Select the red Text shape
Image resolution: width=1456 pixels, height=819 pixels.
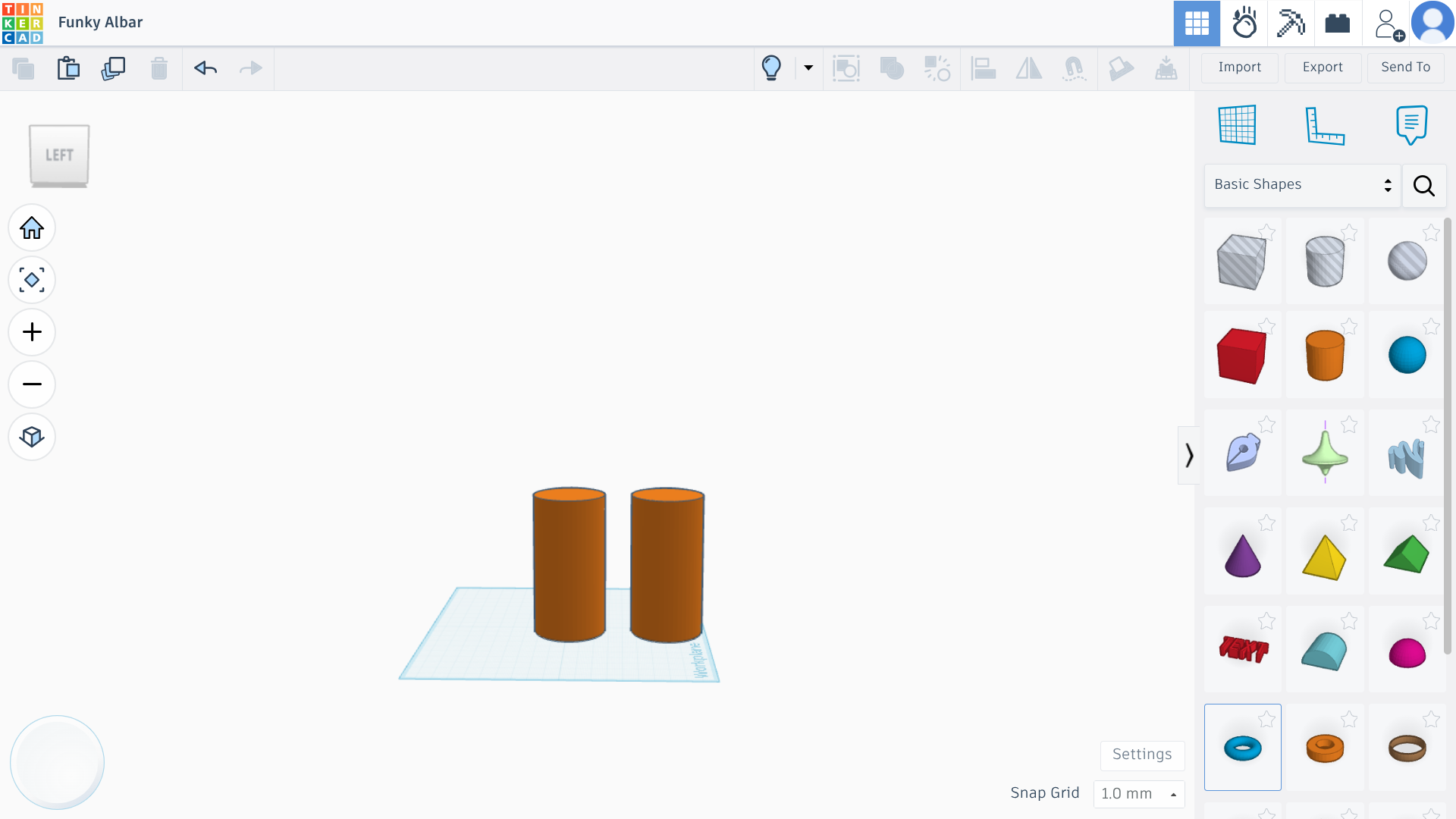point(1241,650)
